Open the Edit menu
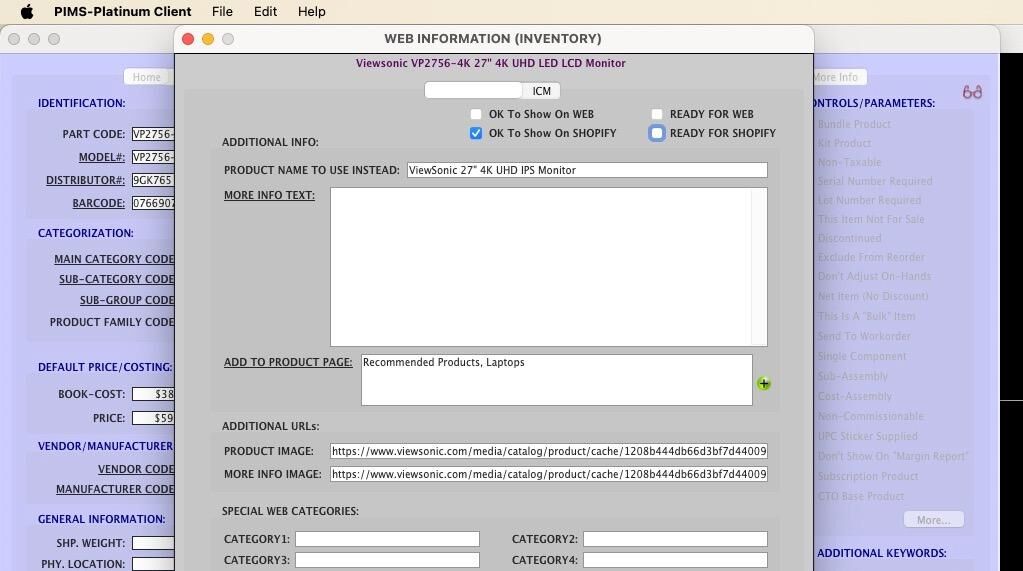The width and height of the screenshot is (1023, 571). (265, 12)
